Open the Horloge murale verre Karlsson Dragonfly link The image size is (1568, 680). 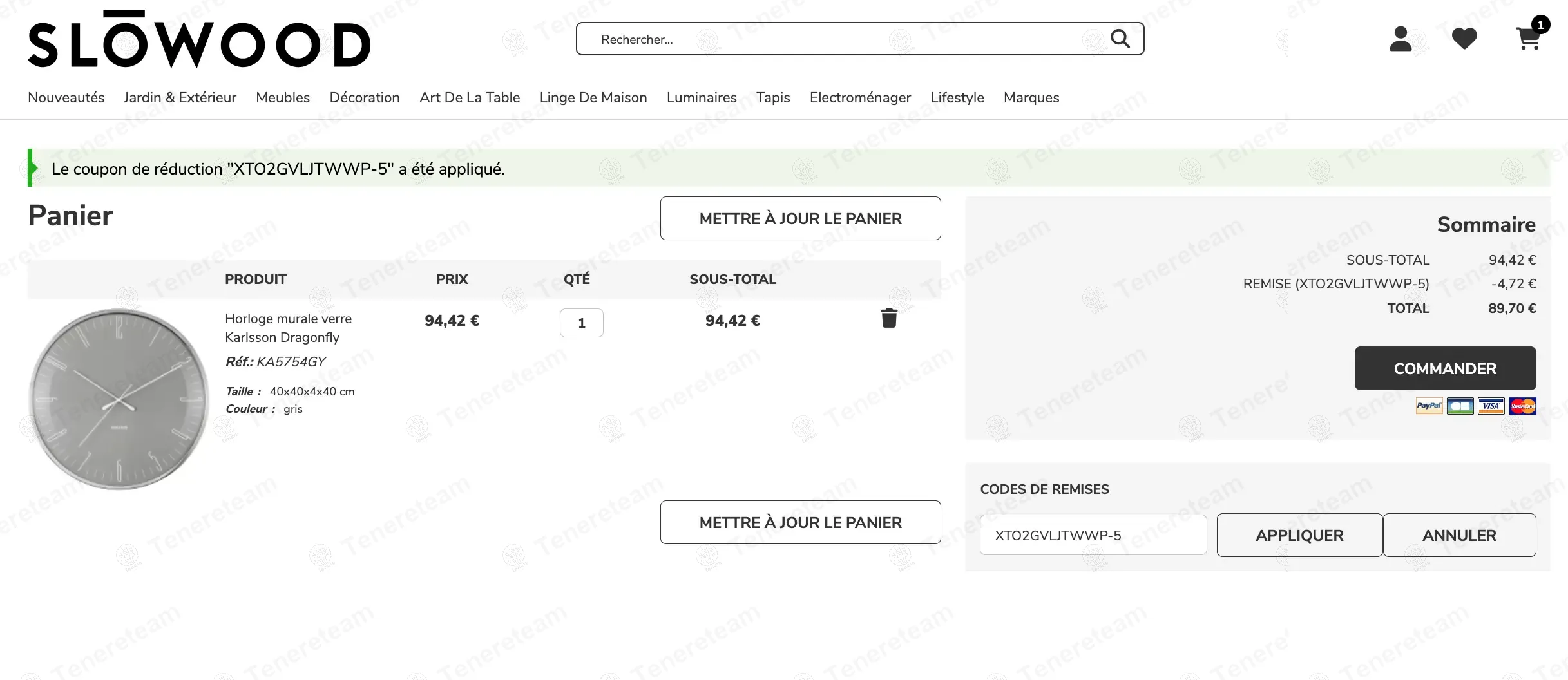pos(288,328)
